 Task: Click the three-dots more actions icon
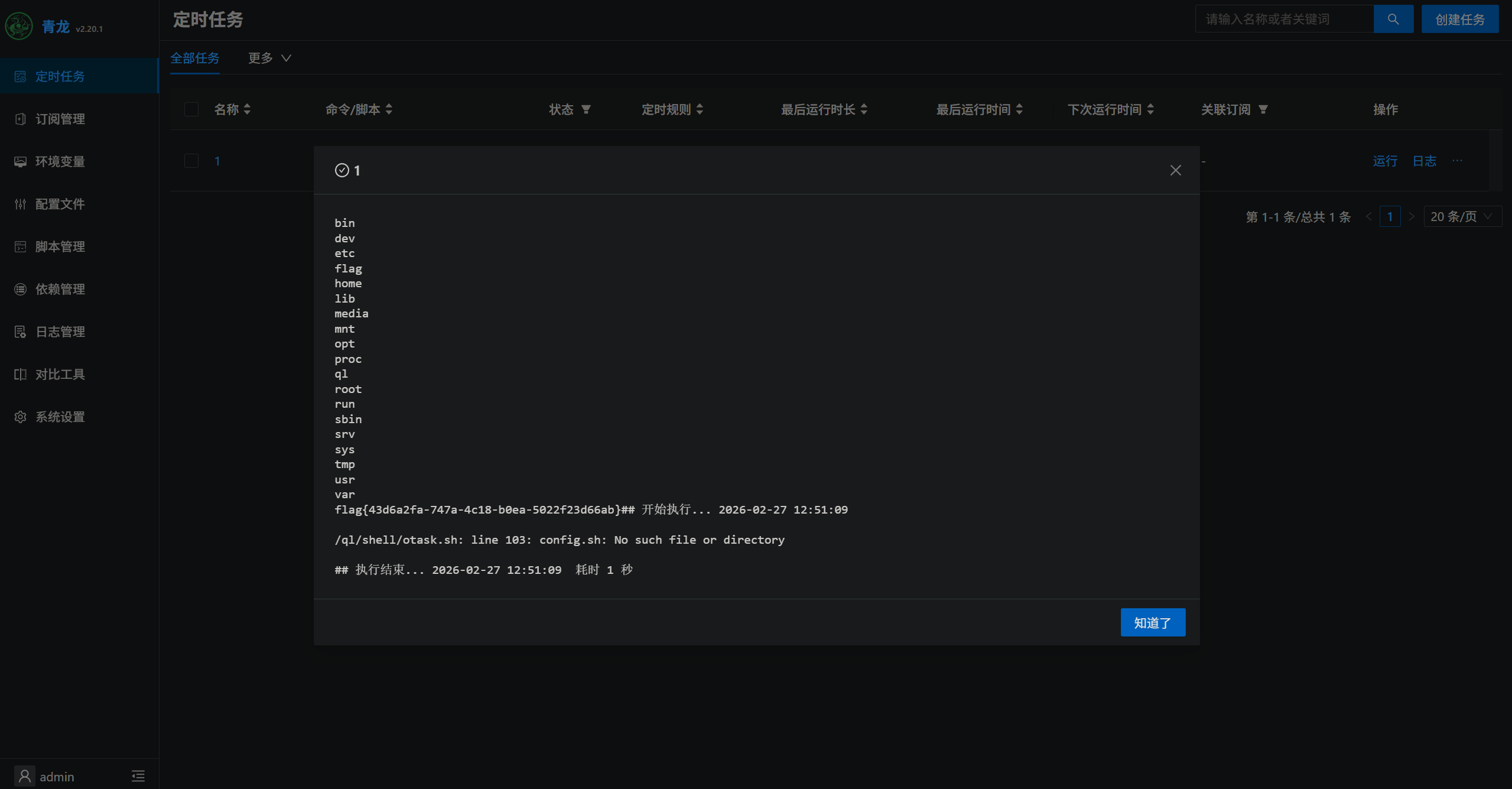(1457, 161)
